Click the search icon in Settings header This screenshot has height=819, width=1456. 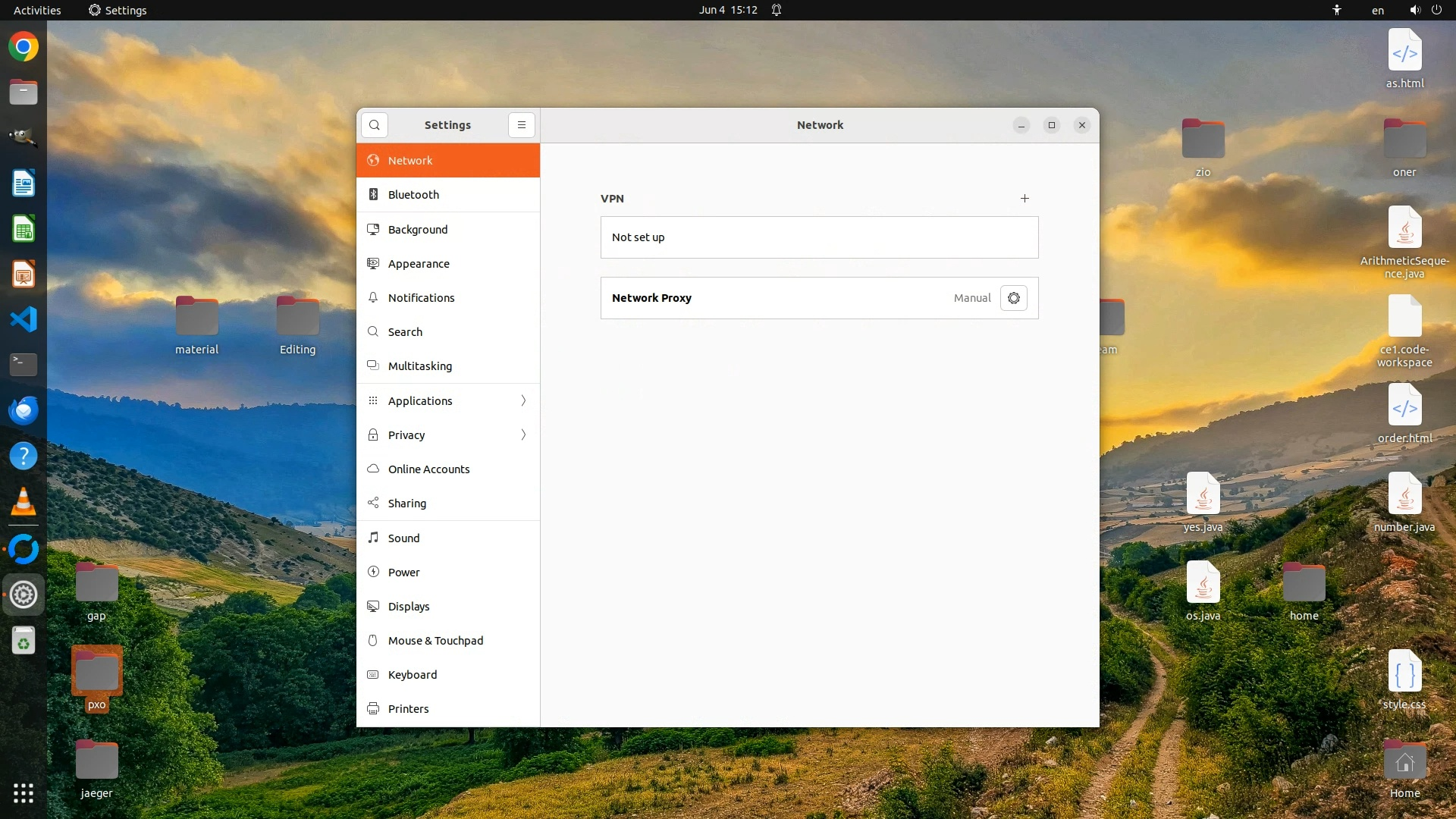pos(375,125)
